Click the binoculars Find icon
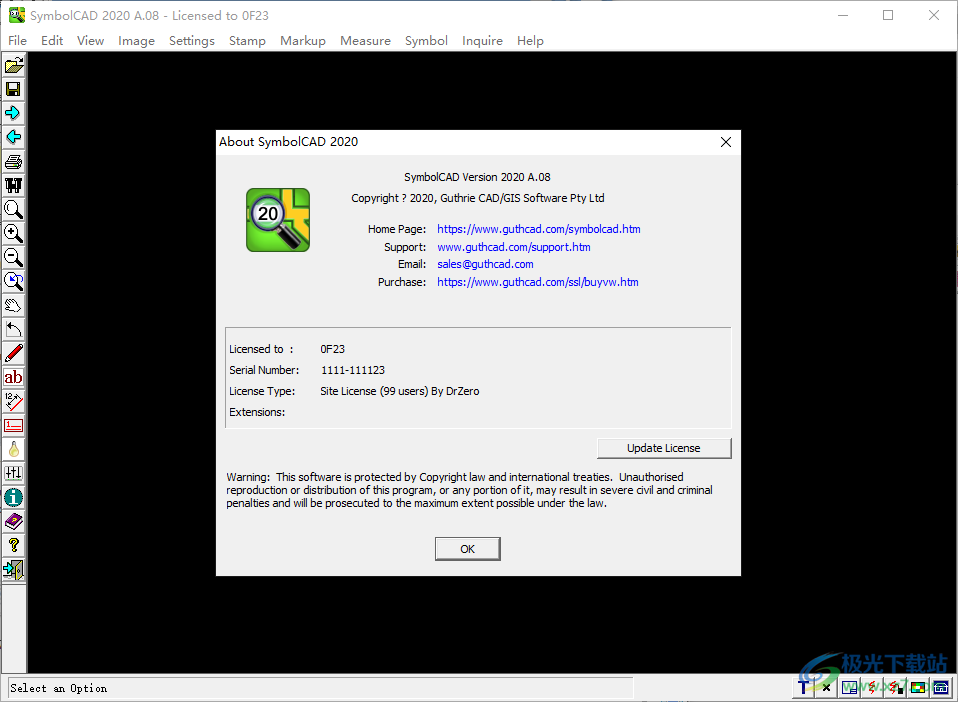958x702 pixels. tap(13, 185)
